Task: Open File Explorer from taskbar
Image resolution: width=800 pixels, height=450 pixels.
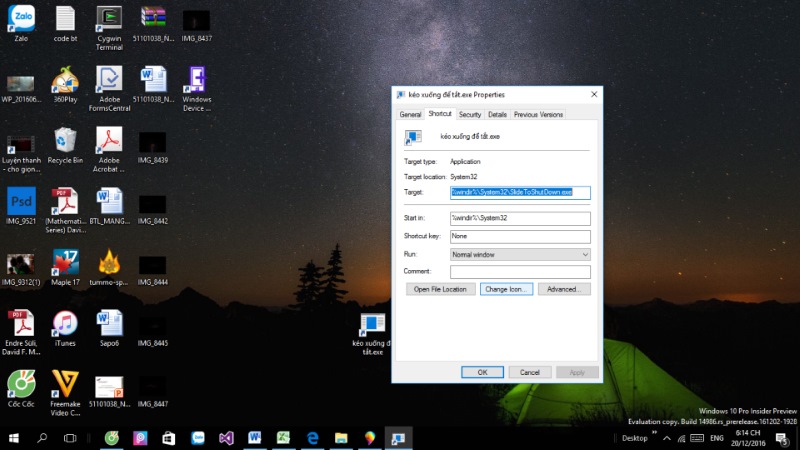Action: click(341, 438)
